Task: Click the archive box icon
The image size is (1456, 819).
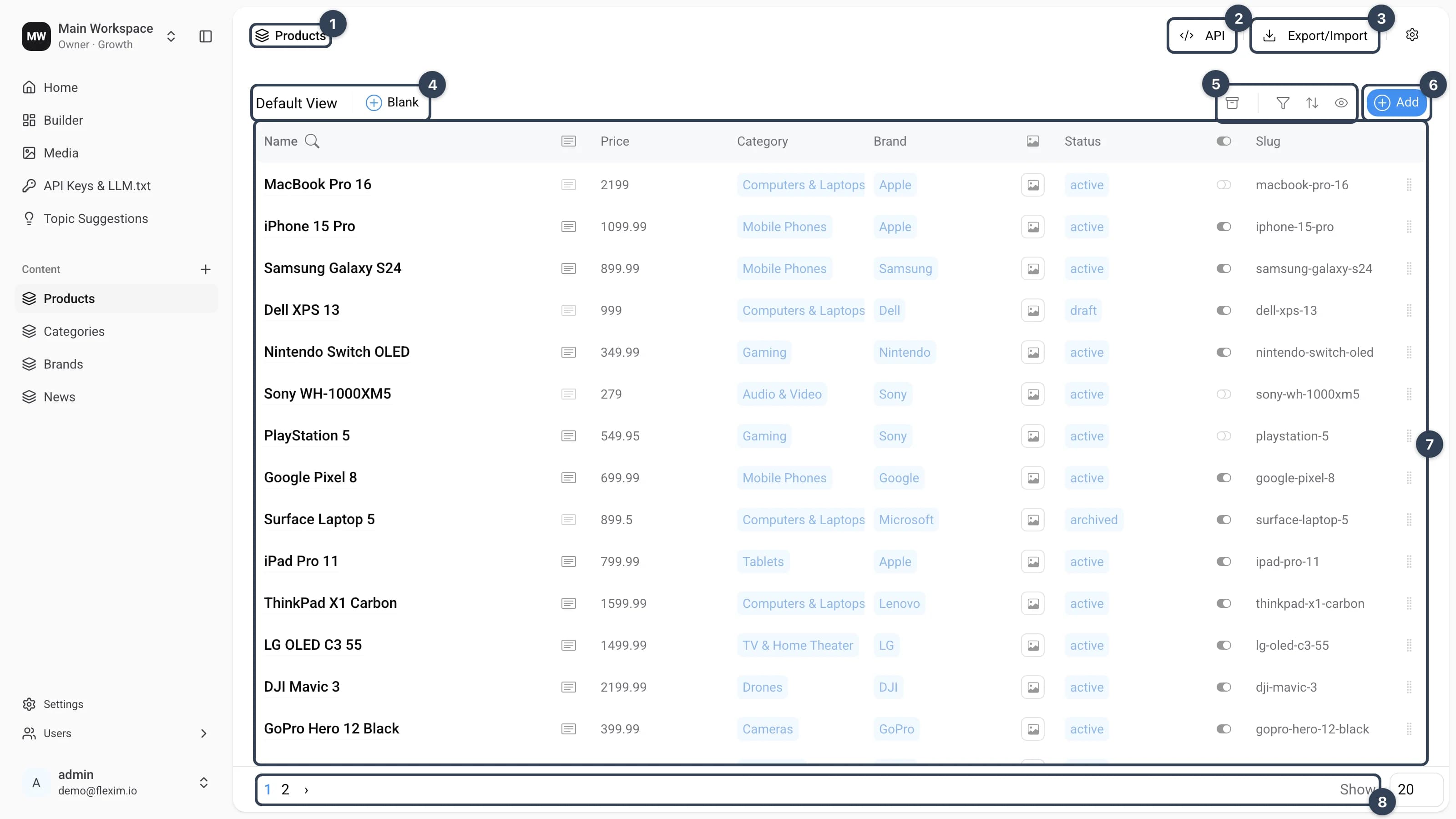Action: click(x=1232, y=103)
